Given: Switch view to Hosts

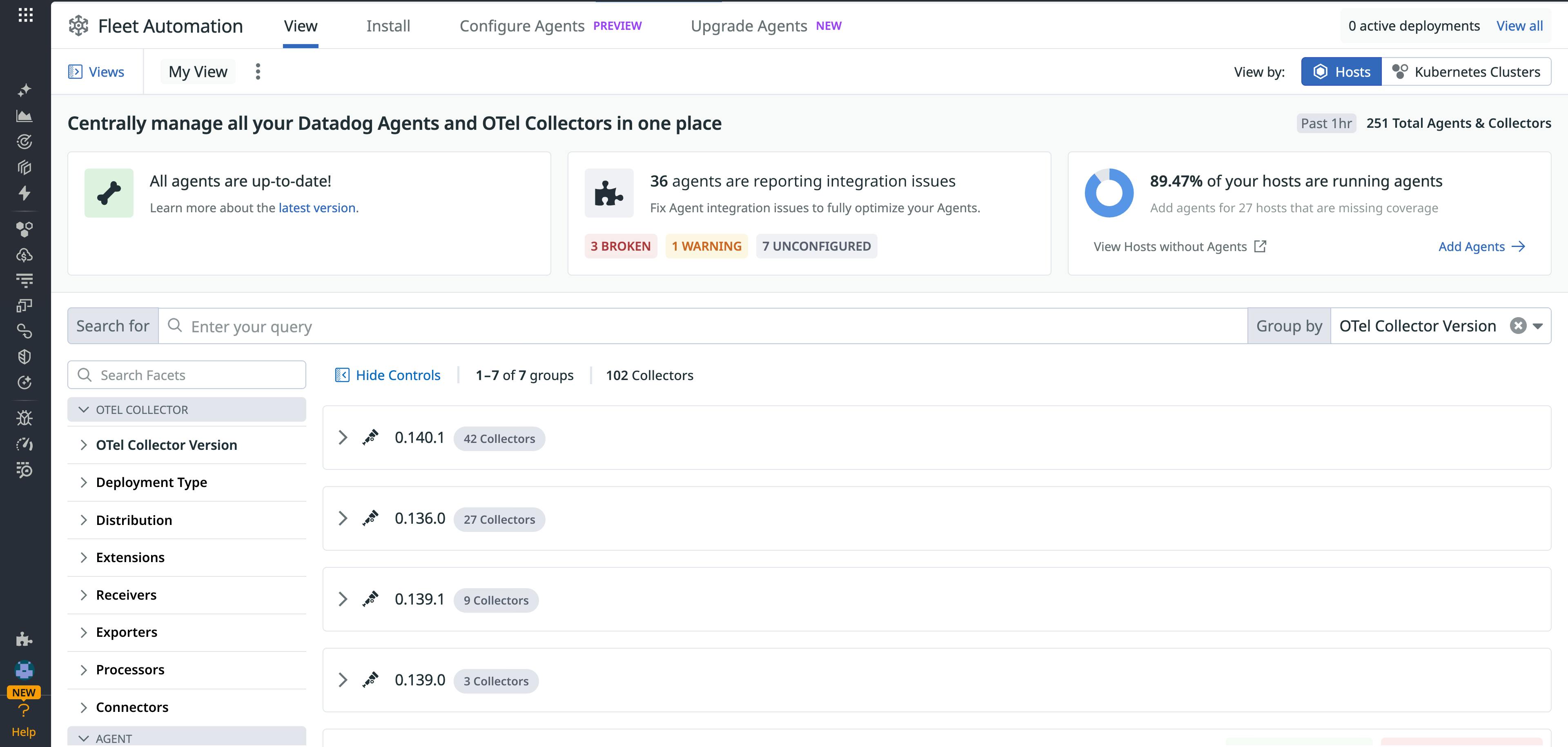Looking at the screenshot, I should pyautogui.click(x=1341, y=72).
